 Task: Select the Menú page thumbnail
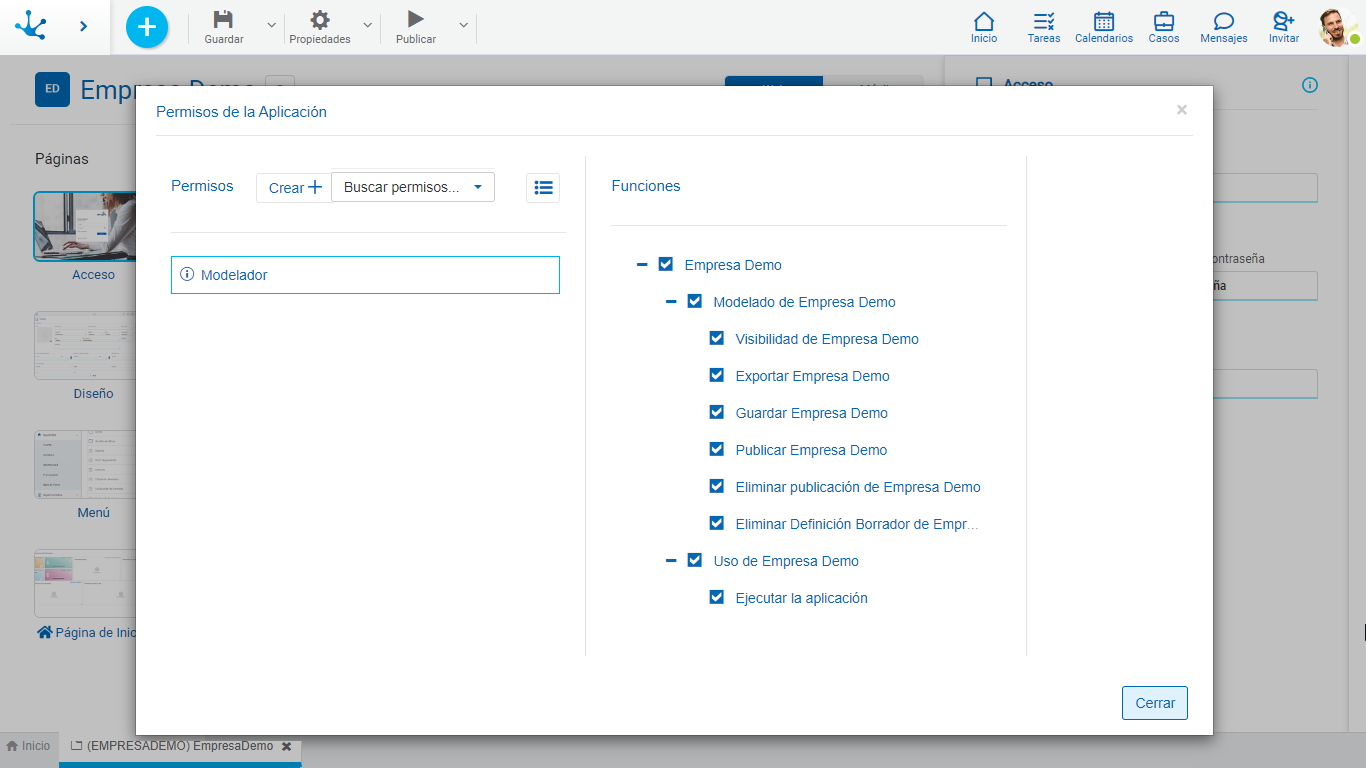(86, 465)
